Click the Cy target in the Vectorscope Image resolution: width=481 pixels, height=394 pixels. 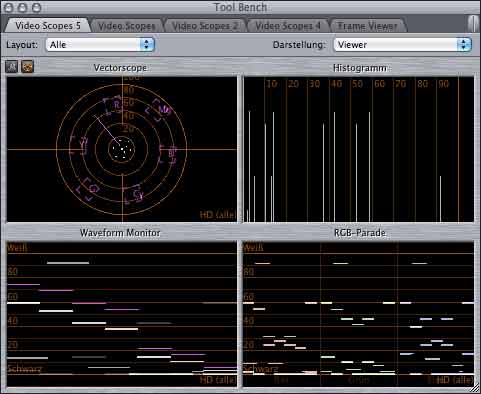(134, 194)
